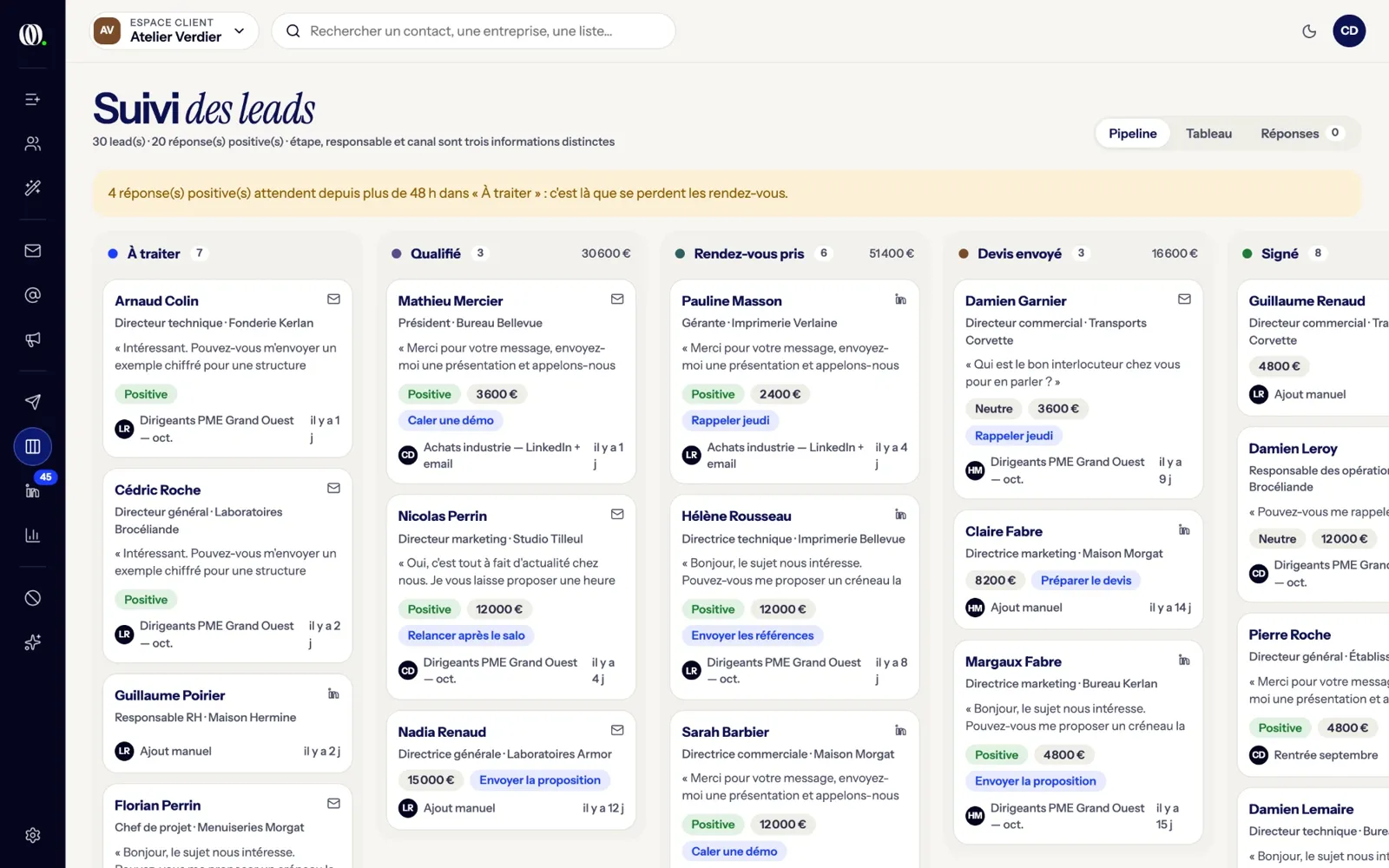Click the app logo at top of sidebar

click(32, 34)
